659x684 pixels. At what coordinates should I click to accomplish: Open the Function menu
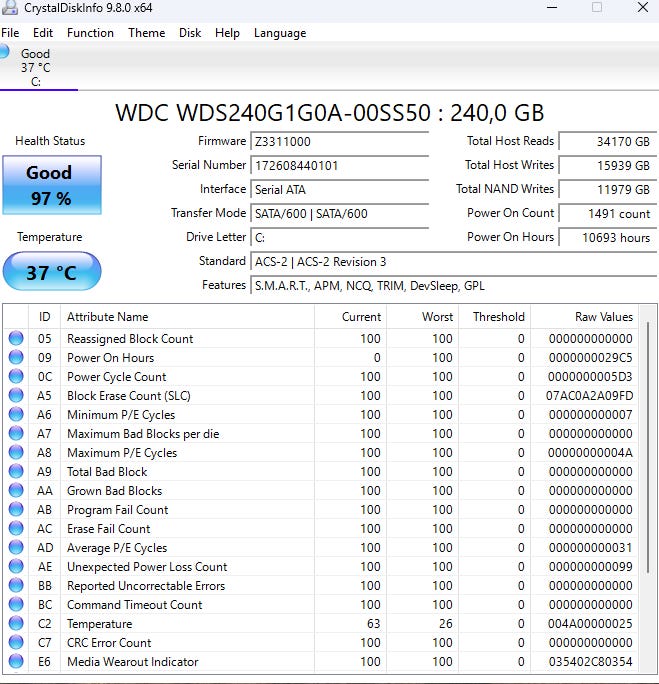pyautogui.click(x=90, y=33)
